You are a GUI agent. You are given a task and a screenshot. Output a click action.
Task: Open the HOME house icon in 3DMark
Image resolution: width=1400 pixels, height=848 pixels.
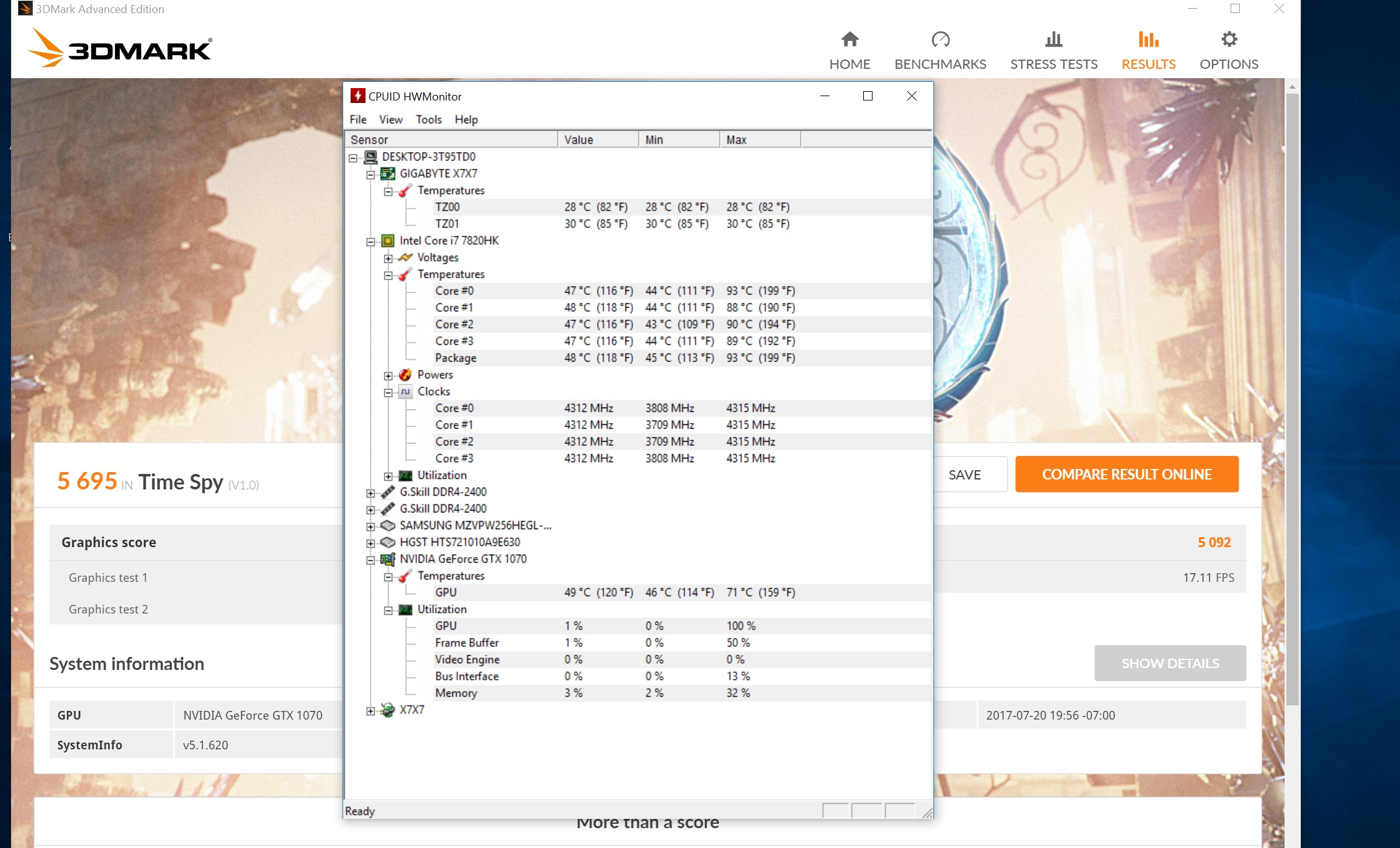(850, 39)
